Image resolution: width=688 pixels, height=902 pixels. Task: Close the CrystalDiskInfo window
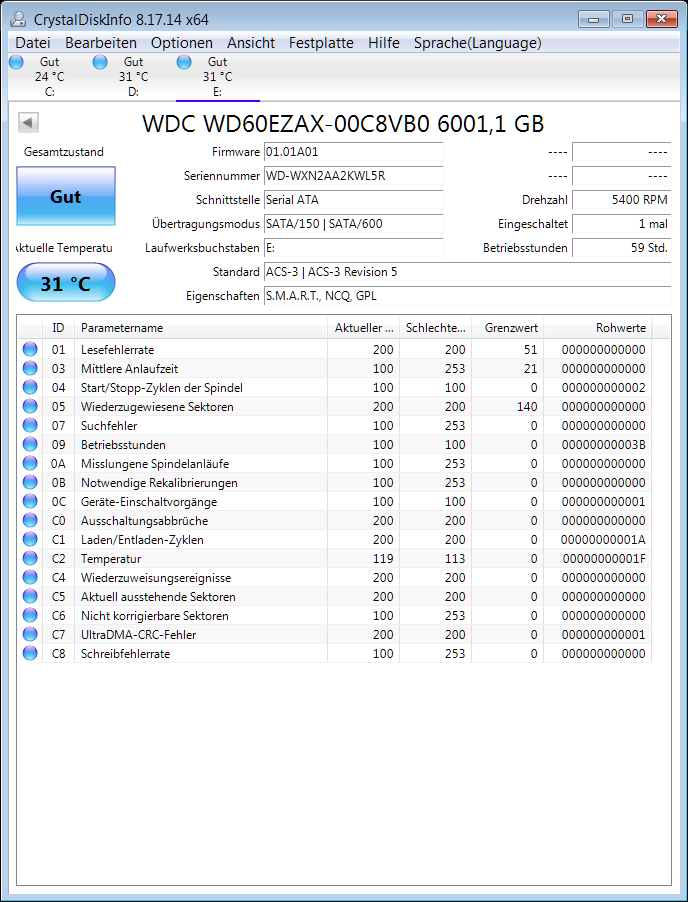click(662, 19)
